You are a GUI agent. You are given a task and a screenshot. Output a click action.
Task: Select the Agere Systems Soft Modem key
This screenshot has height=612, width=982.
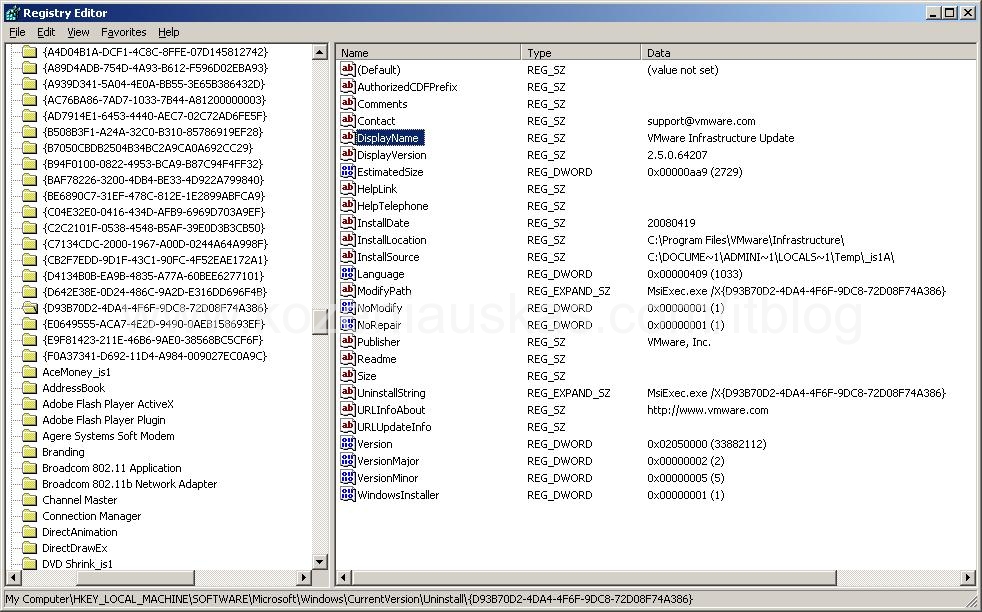point(108,436)
